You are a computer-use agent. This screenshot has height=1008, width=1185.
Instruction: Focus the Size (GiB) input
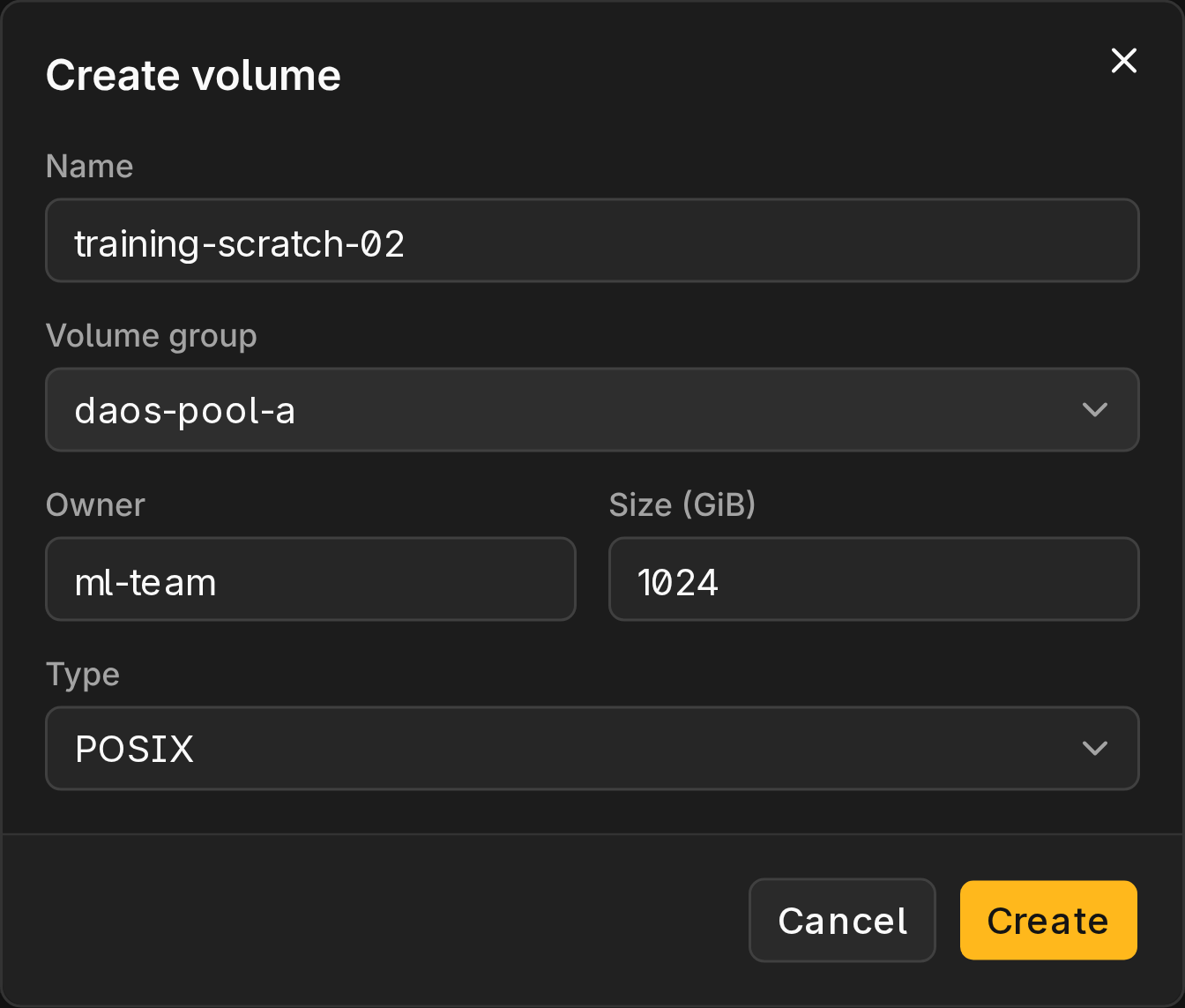pyautogui.click(x=874, y=579)
